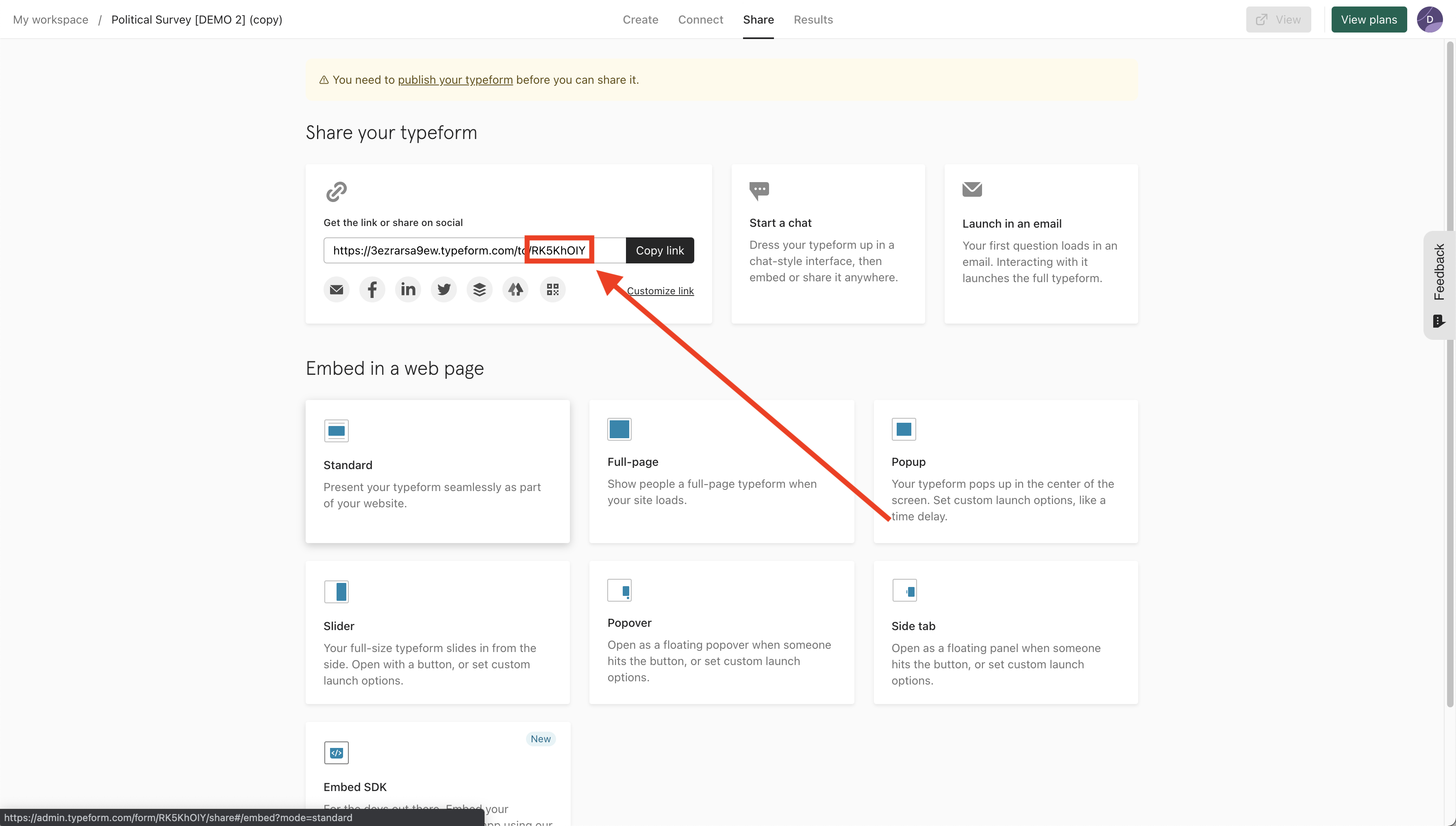Switch to the Create tab

click(x=640, y=19)
